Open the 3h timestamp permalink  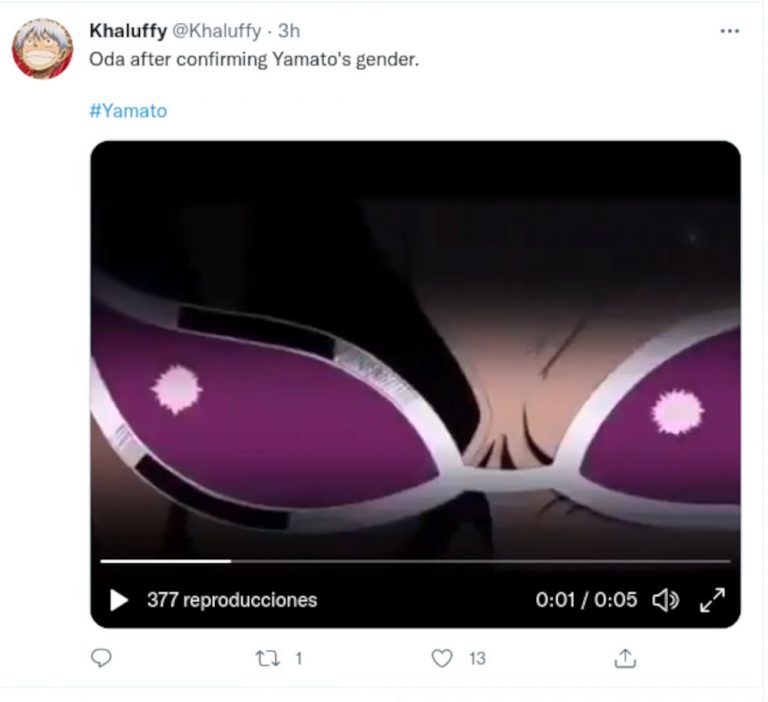(x=289, y=31)
